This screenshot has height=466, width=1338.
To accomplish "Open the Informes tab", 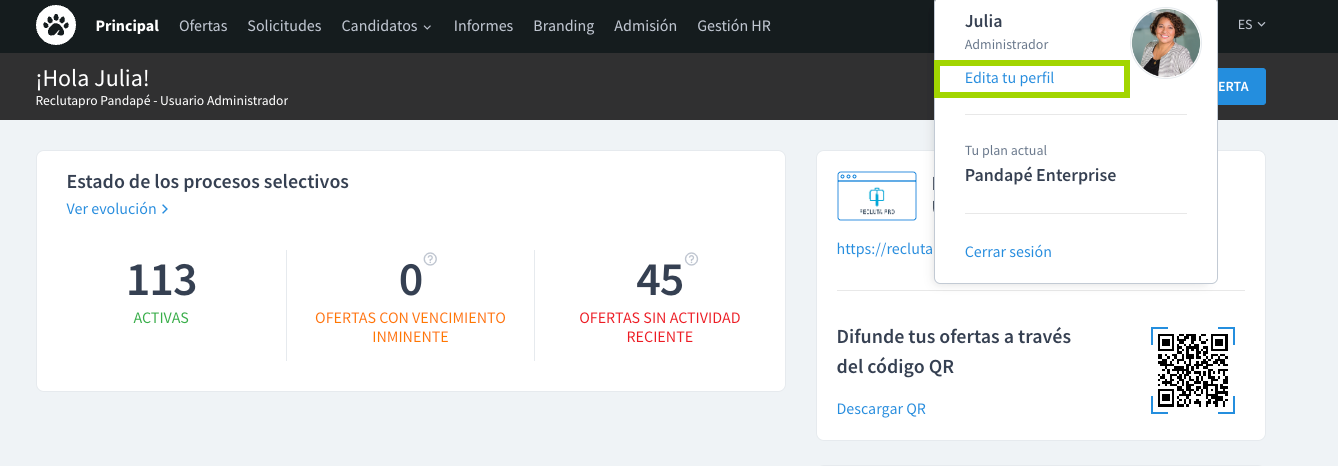I will coord(483,26).
